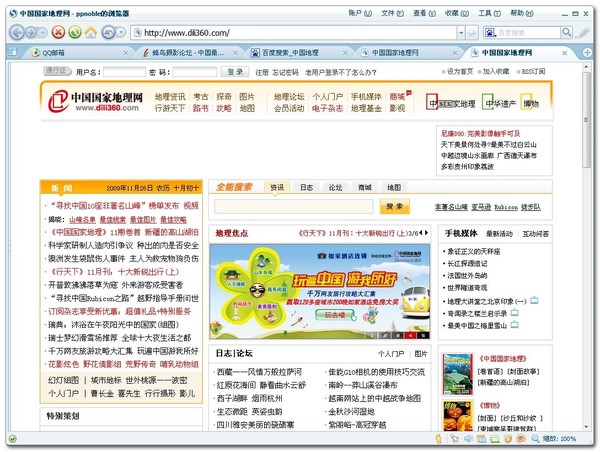The image size is (600, 452).
Task: Click the yellow figure icon in status bar
Action: tap(439, 439)
